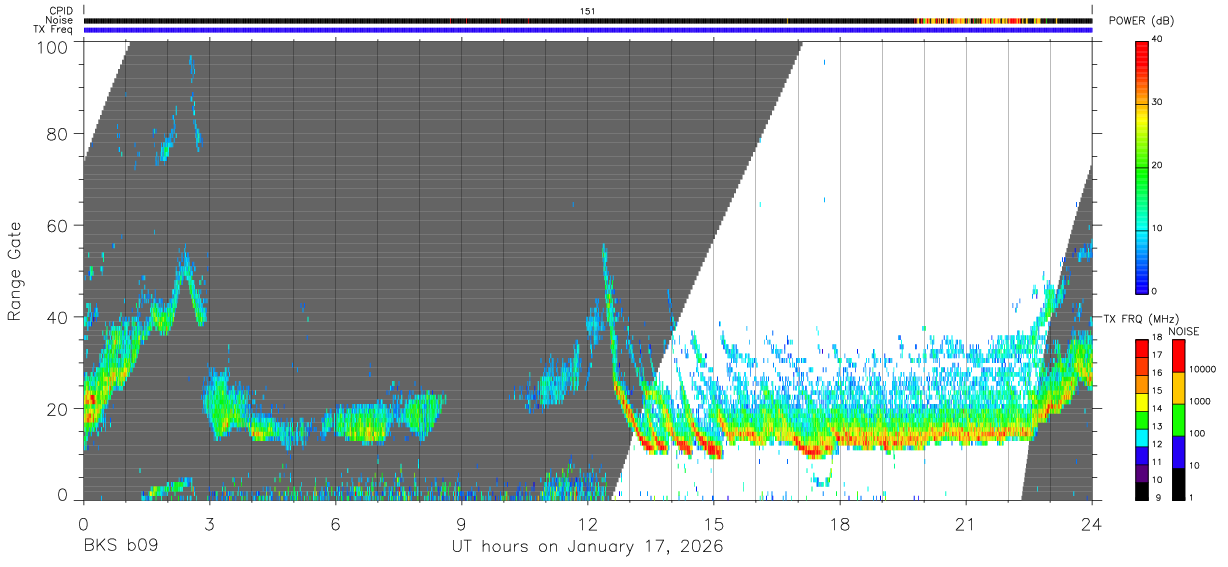Click the 10000 noise scale label
The height and width of the screenshot is (567, 1228).
tap(1201, 369)
